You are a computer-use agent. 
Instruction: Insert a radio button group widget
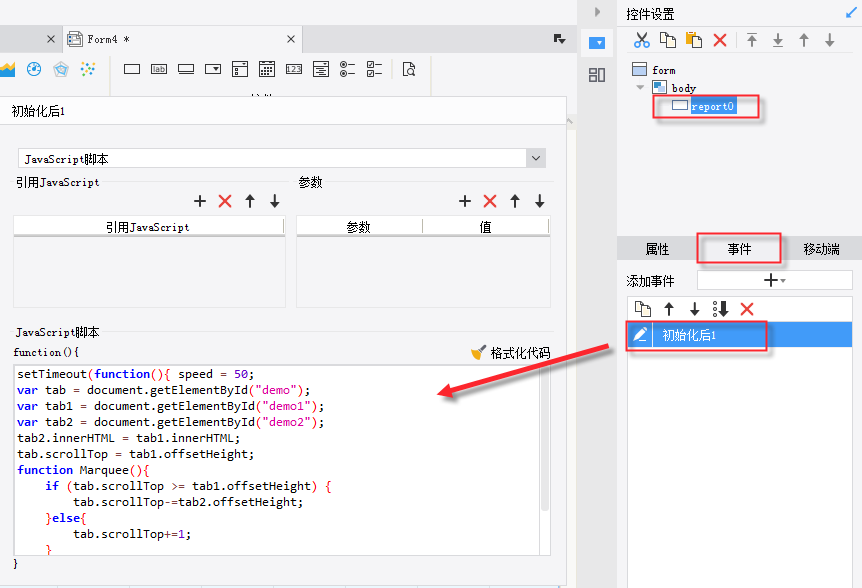pyautogui.click(x=347, y=69)
